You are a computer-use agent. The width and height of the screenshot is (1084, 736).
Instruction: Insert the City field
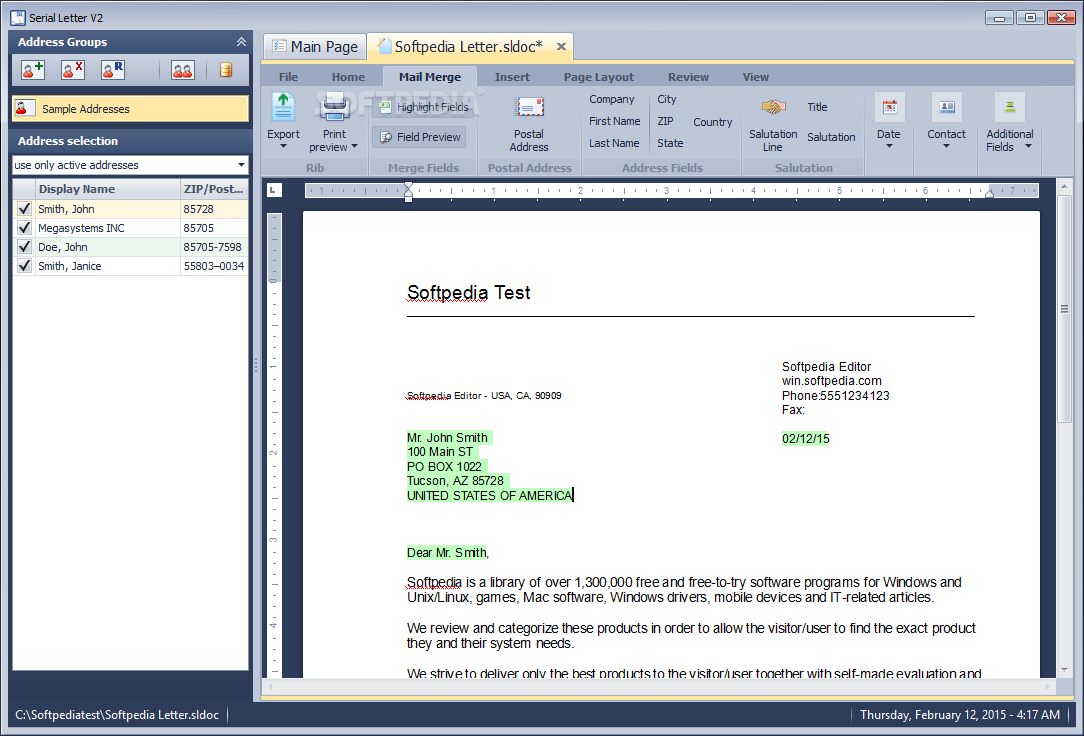point(666,100)
